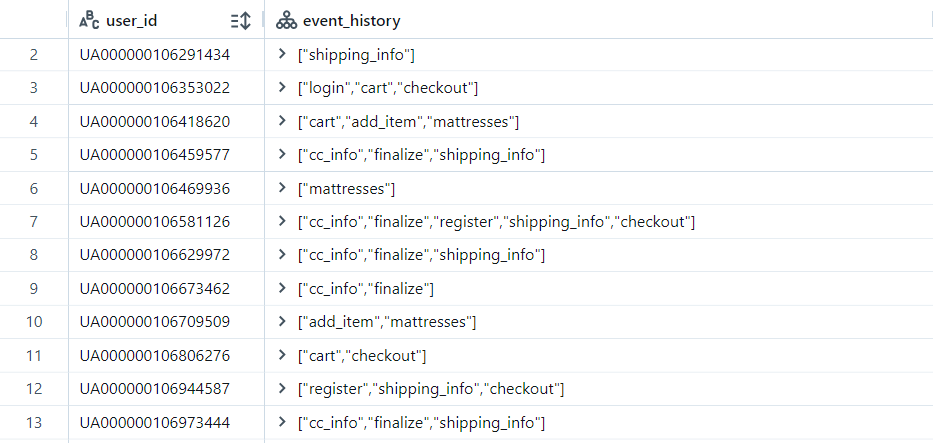Expand row 5 event_history array
This screenshot has width=933, height=443.
pyautogui.click(x=282, y=155)
